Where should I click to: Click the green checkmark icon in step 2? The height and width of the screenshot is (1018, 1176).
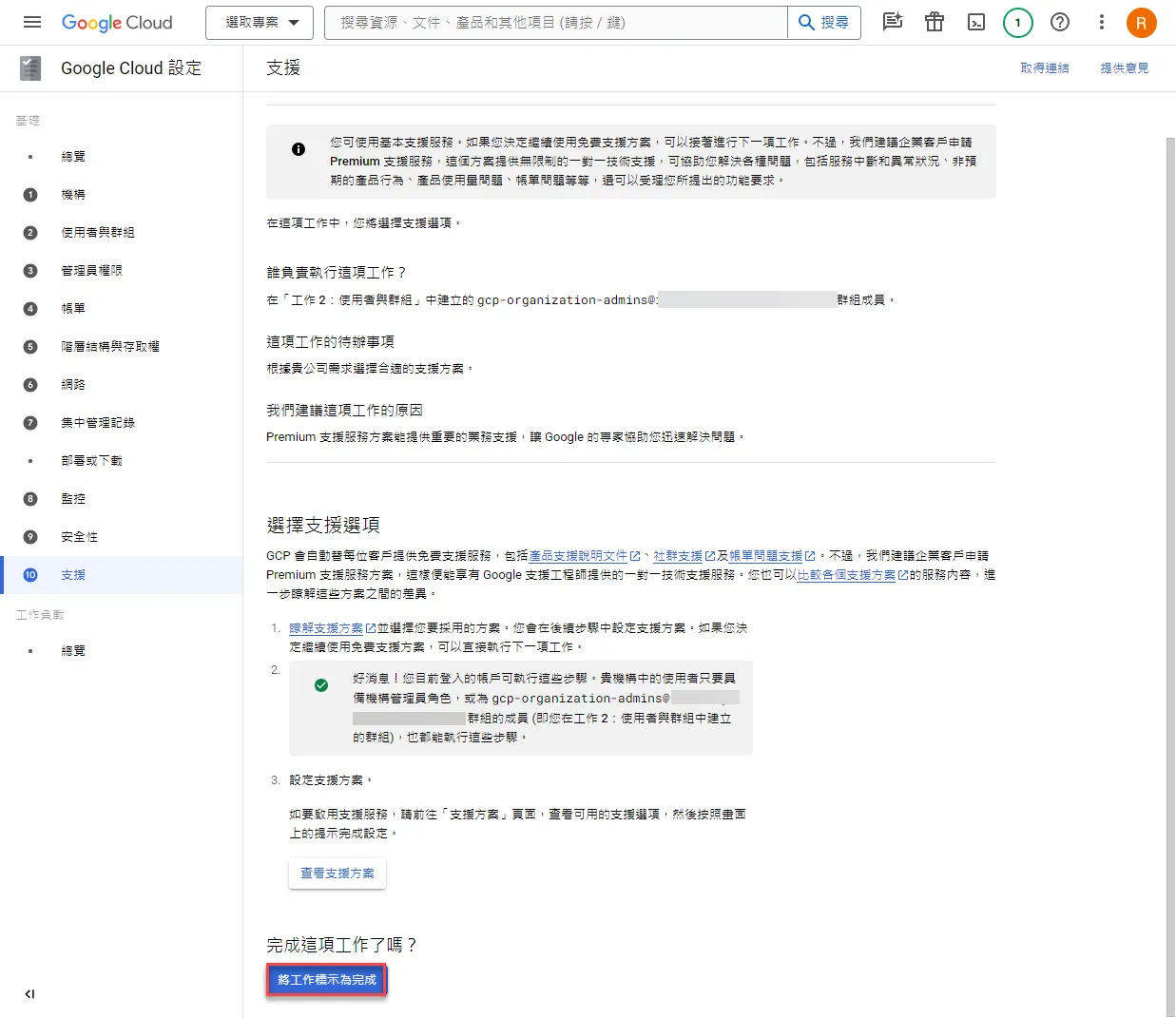click(x=321, y=685)
